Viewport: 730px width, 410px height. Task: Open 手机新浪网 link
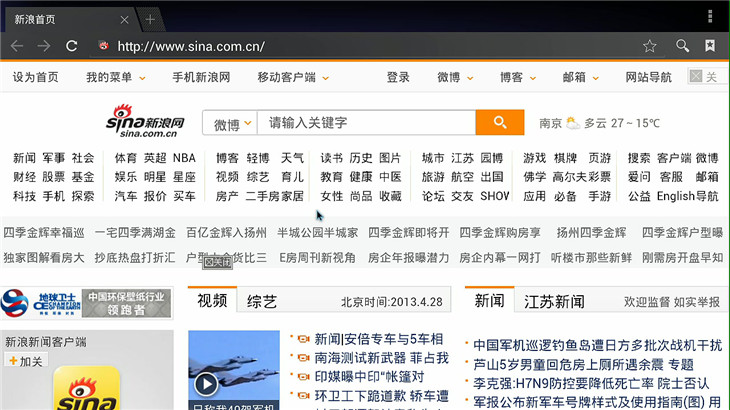(x=201, y=77)
